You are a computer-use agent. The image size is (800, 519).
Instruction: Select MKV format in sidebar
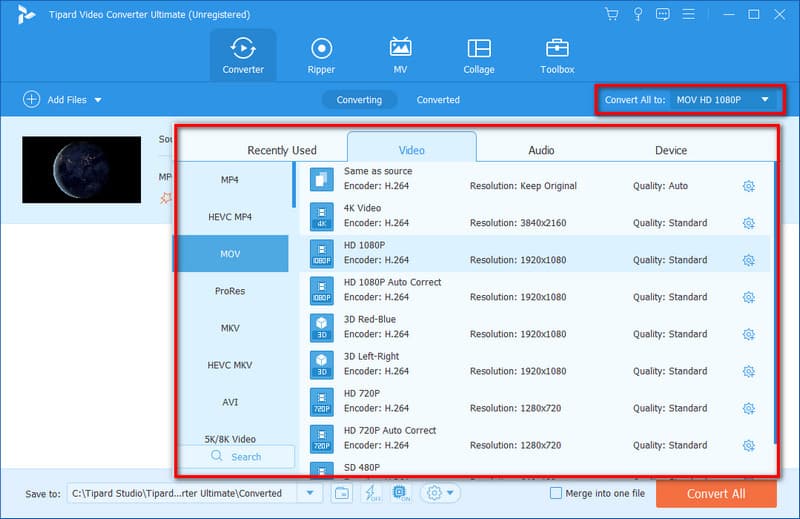click(x=230, y=328)
